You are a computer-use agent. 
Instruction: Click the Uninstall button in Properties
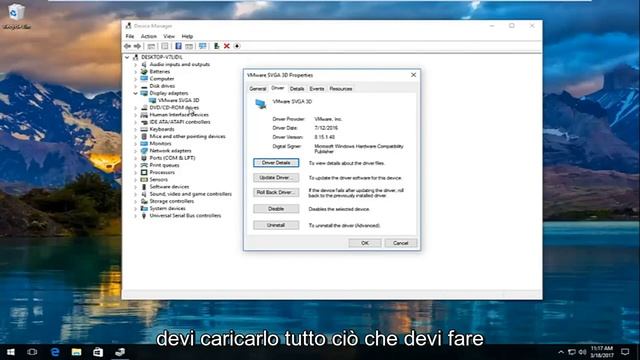pos(276,225)
